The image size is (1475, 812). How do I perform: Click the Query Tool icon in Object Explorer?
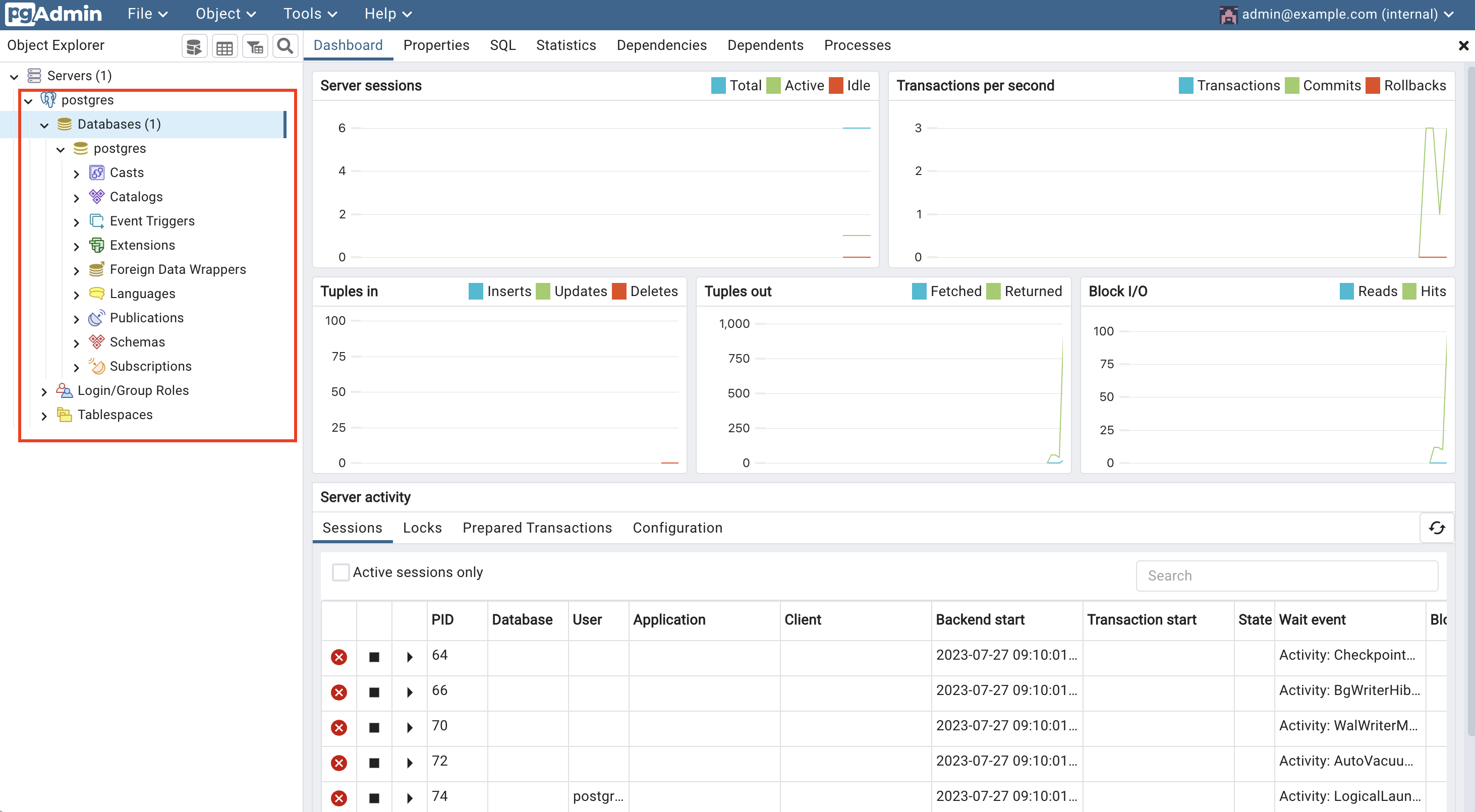(194, 46)
